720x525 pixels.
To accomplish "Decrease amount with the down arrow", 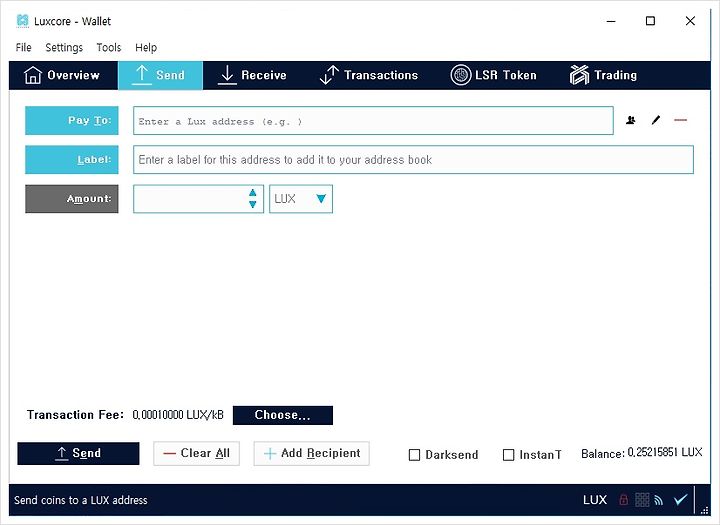I will (253, 205).
